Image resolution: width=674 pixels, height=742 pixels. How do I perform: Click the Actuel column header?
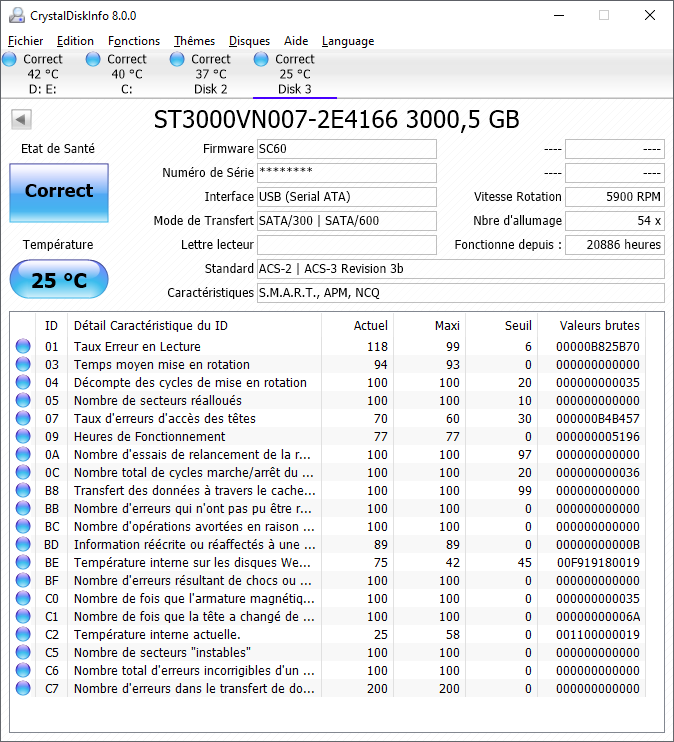tap(357, 326)
